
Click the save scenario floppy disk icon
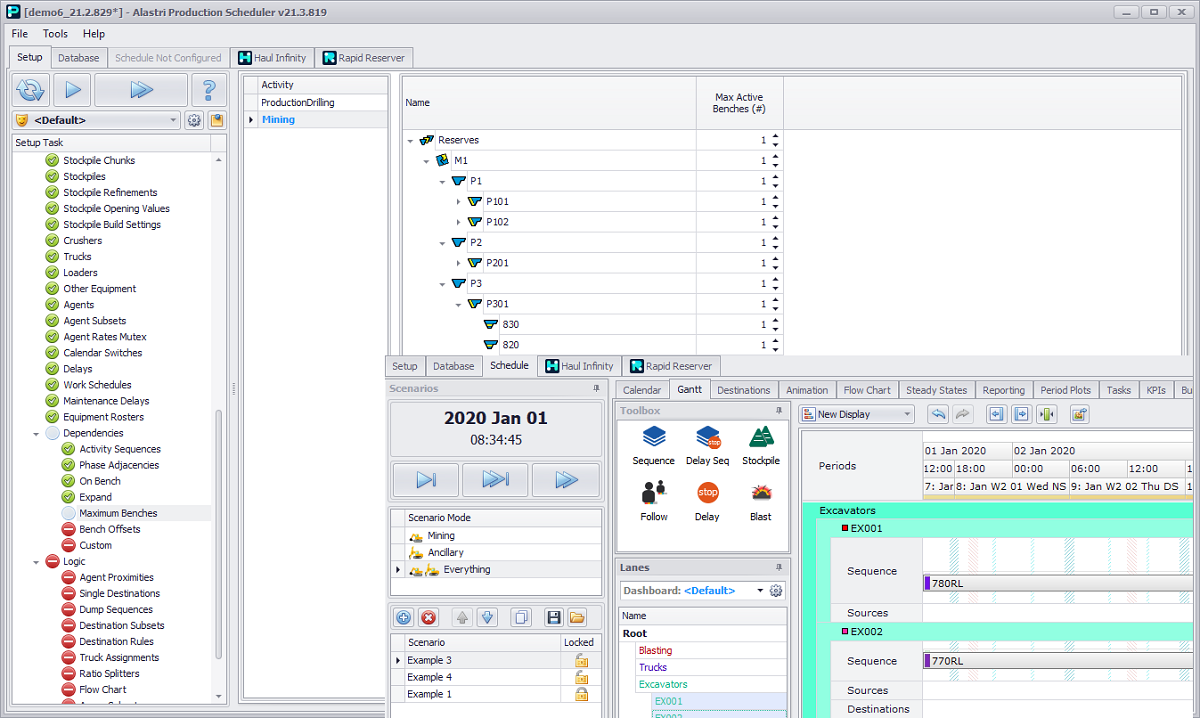[553, 618]
